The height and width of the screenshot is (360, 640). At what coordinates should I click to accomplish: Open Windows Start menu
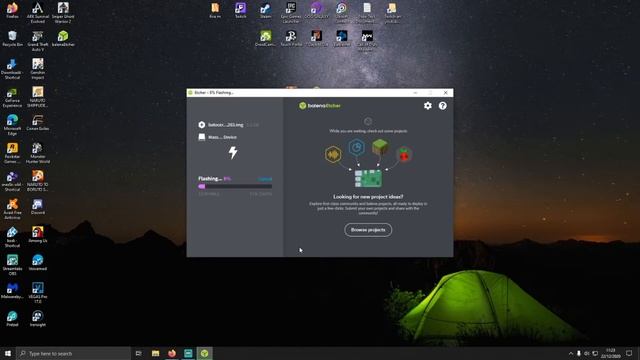(x=8, y=353)
